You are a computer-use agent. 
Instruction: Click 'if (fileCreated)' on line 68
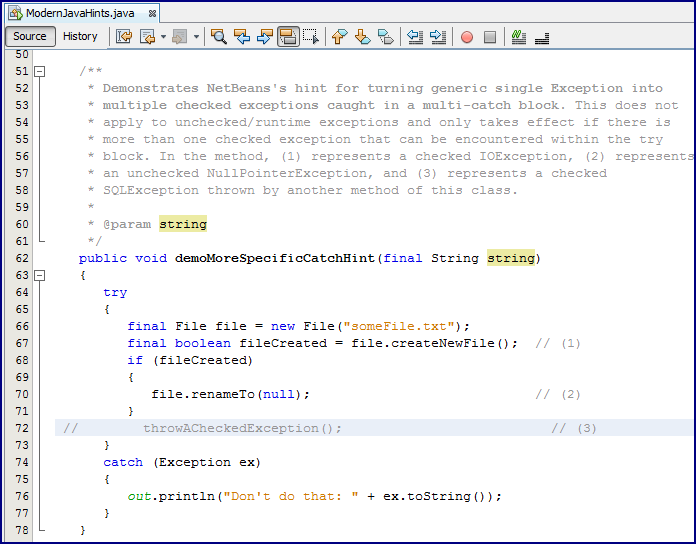coord(190,360)
